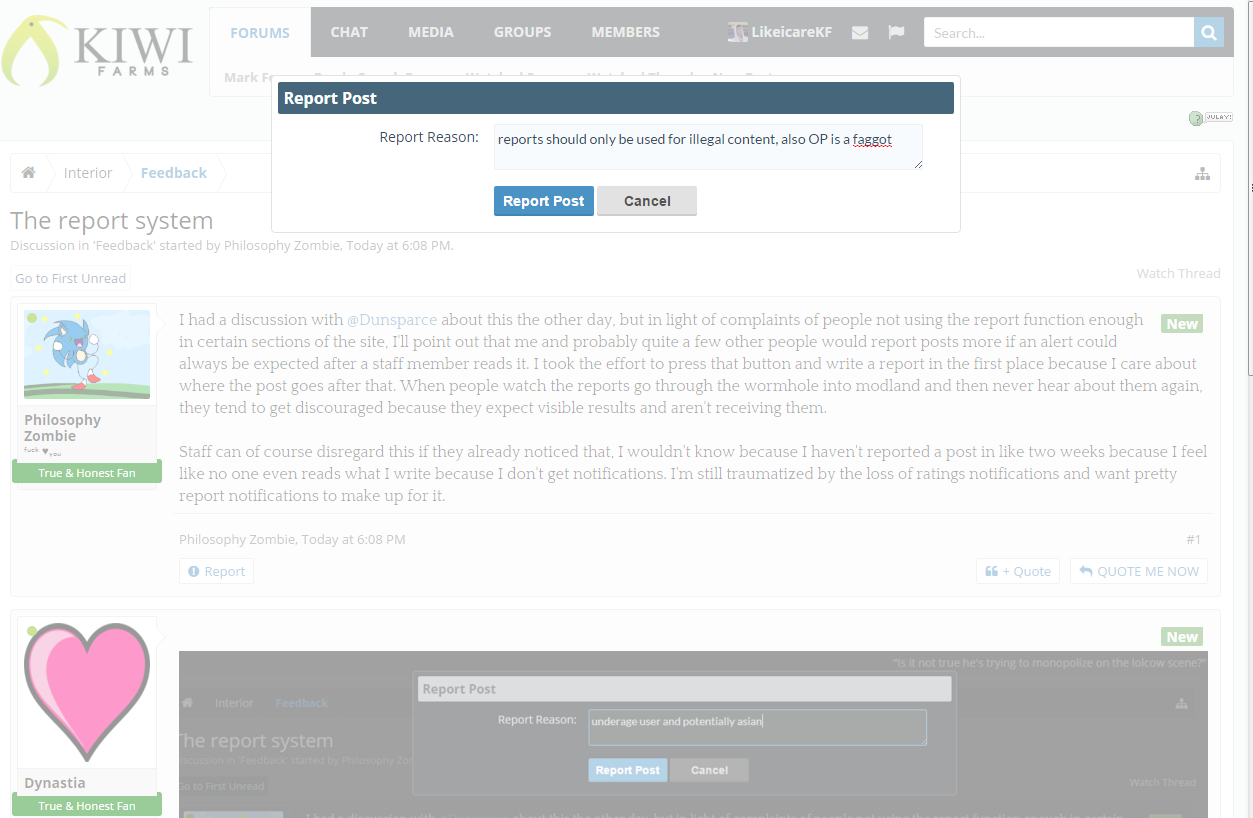Click the info icon on Report link
This screenshot has width=1253, height=818.
(x=194, y=571)
